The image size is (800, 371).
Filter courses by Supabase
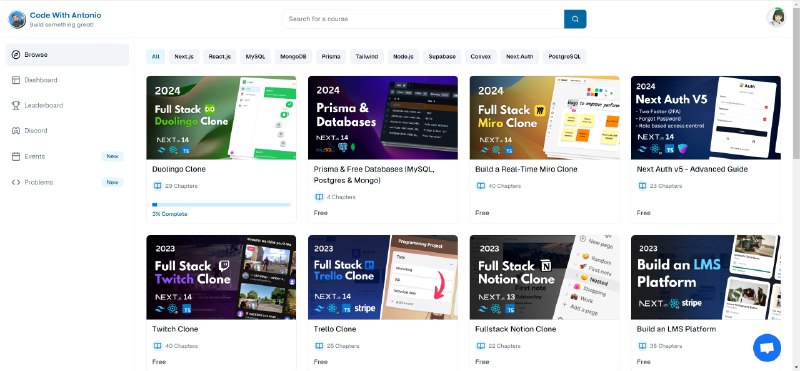442,57
